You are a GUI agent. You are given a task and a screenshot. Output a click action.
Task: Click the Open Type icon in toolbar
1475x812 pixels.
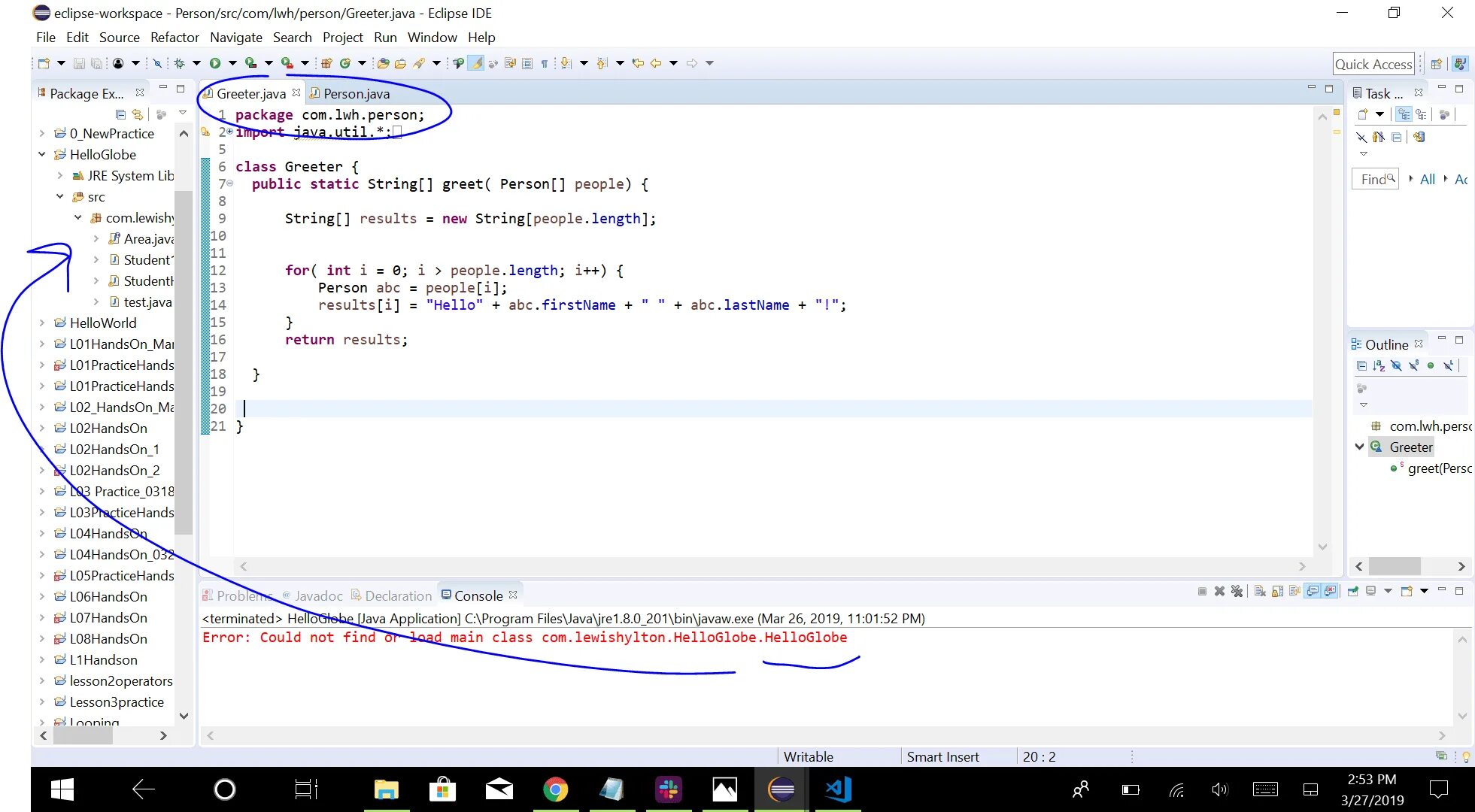(383, 63)
